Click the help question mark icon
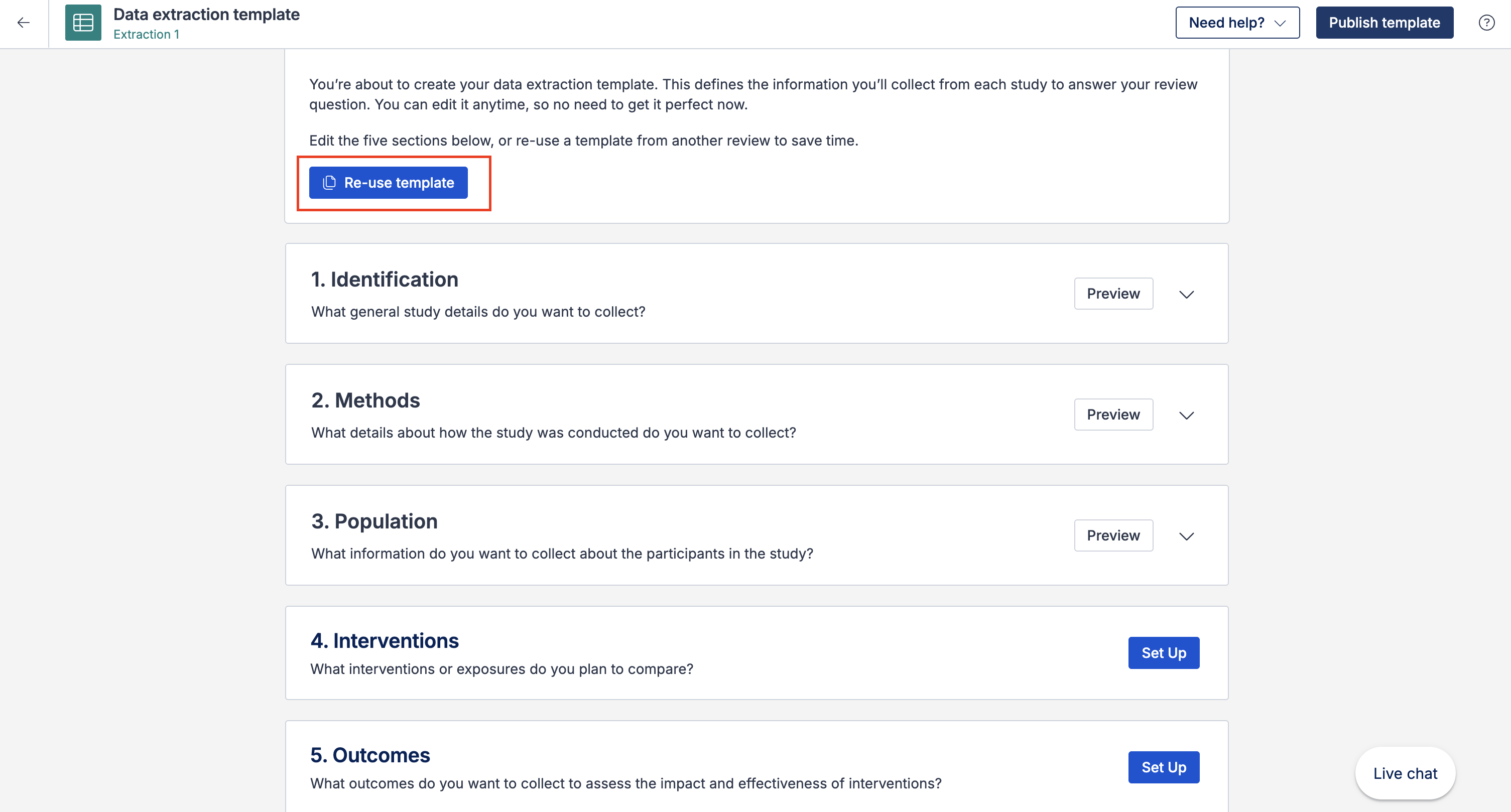The width and height of the screenshot is (1511, 812). coord(1486,23)
